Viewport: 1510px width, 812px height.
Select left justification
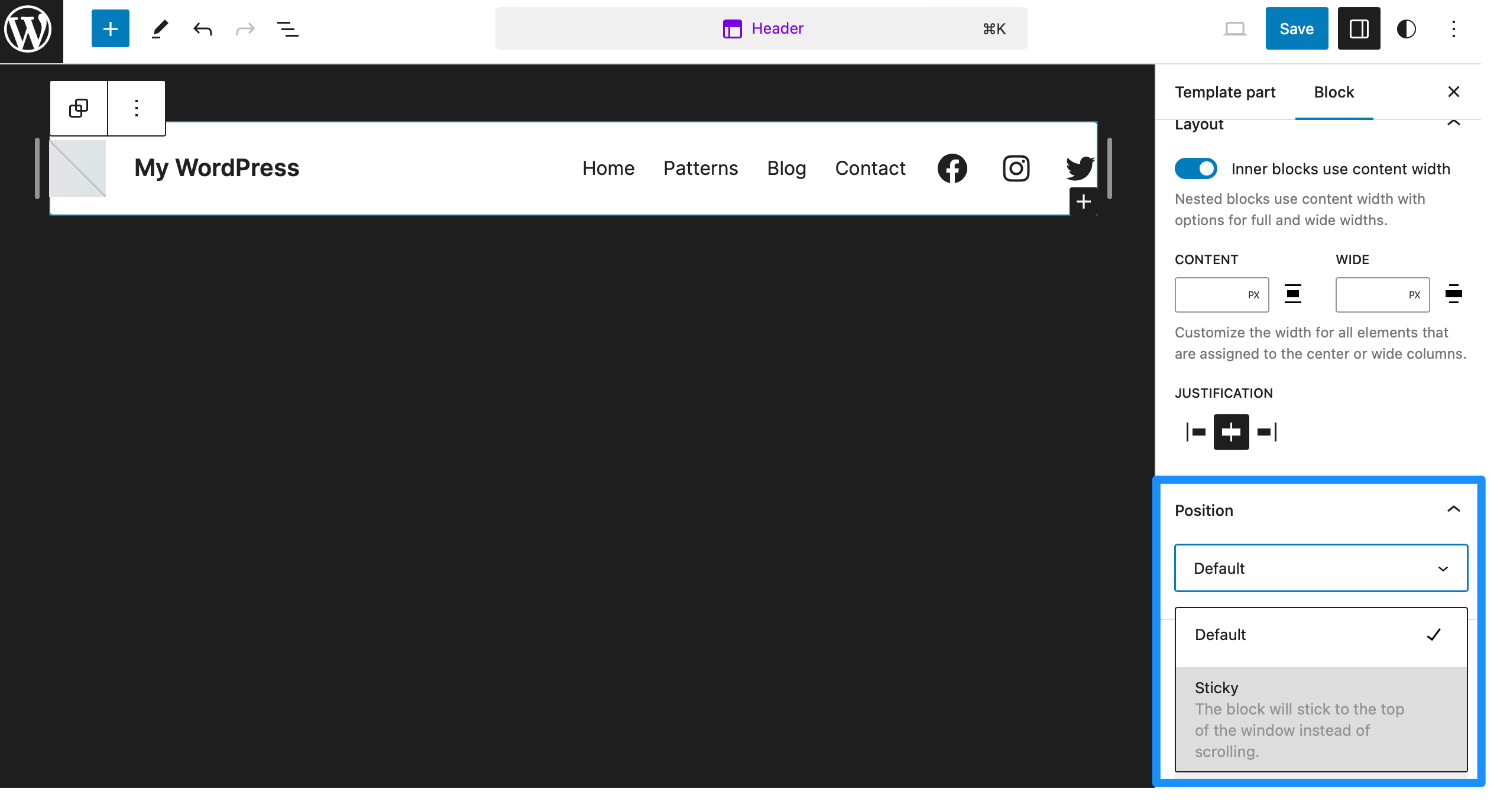click(1196, 432)
